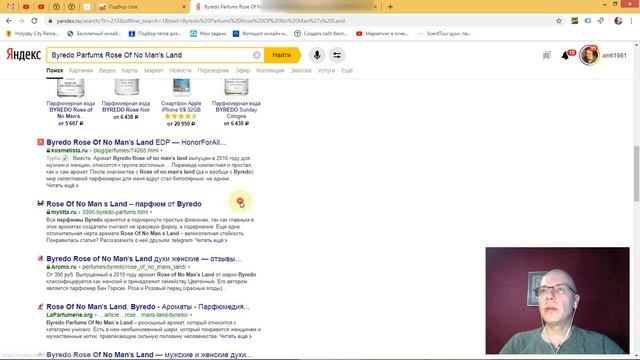Open a new browser tab with plus
640x360 pixels.
click(x=390, y=7)
